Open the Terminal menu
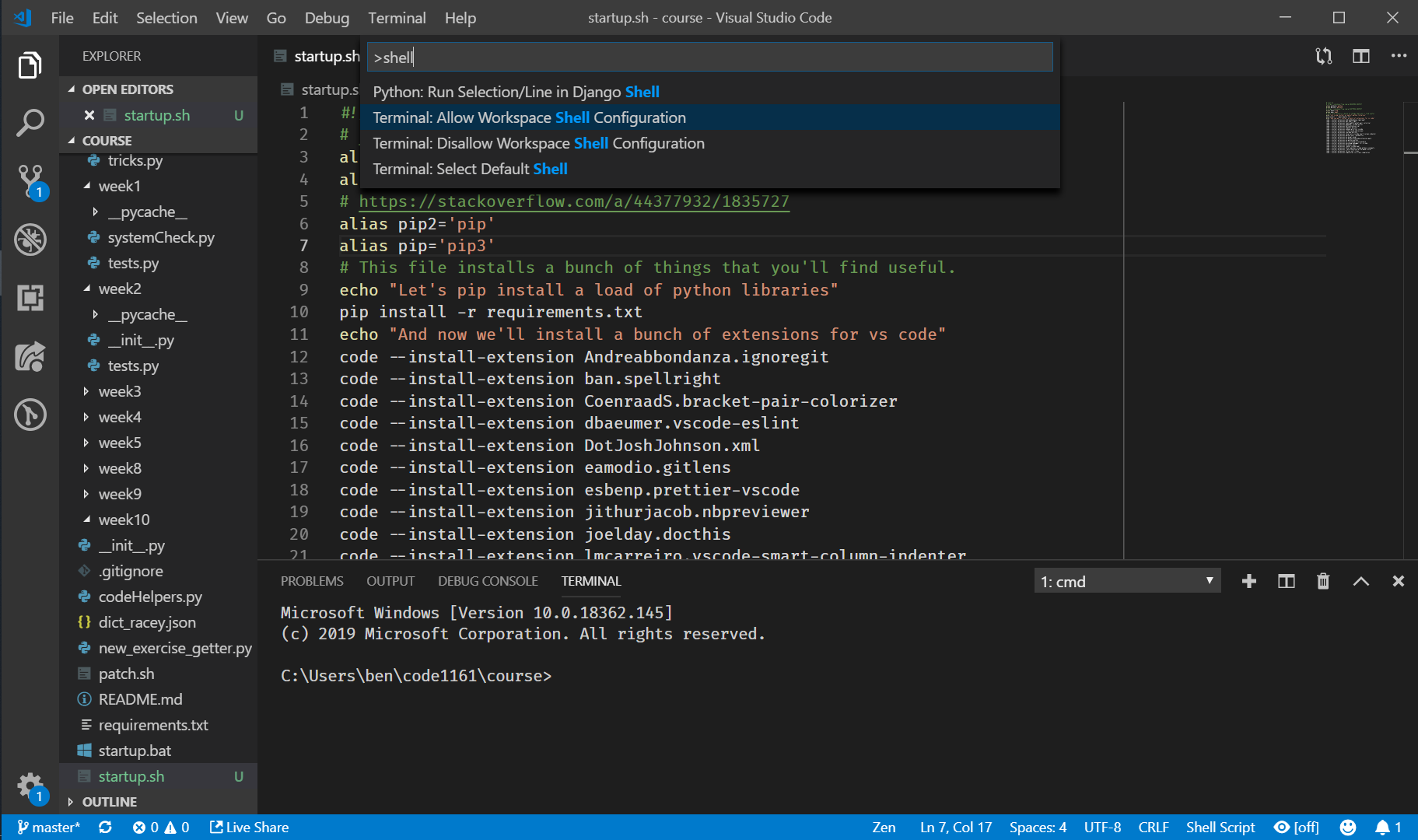 [x=397, y=17]
